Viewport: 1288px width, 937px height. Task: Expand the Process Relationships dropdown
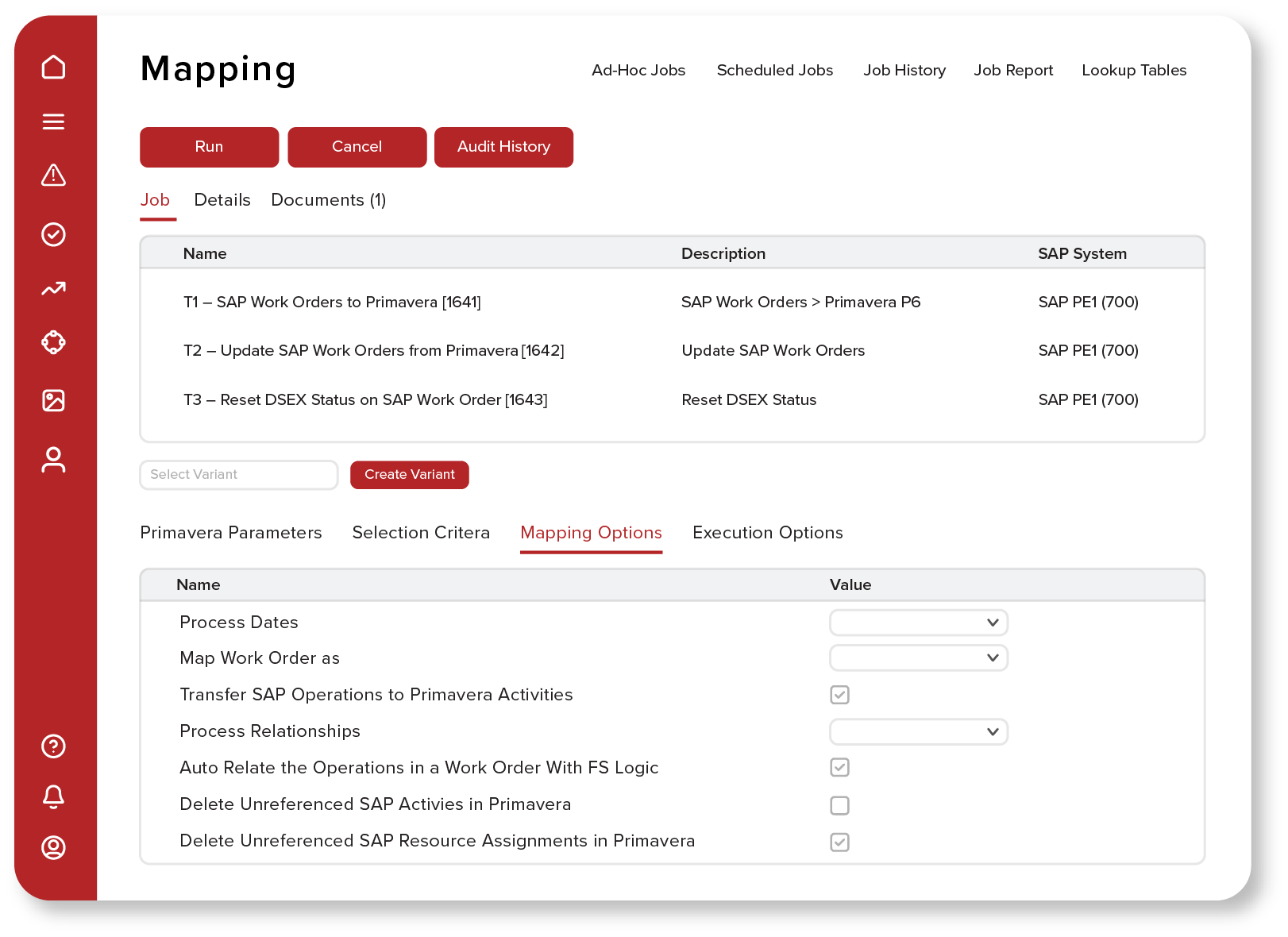pyautogui.click(x=919, y=732)
